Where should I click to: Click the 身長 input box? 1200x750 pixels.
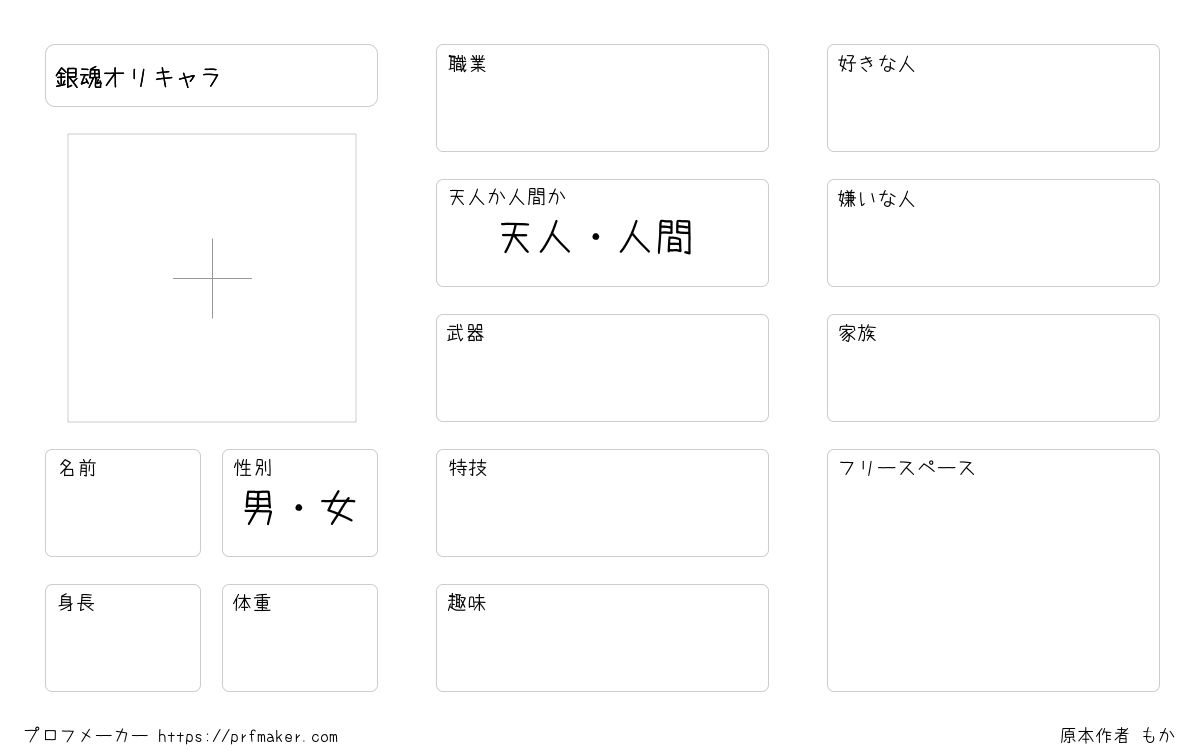[123, 638]
